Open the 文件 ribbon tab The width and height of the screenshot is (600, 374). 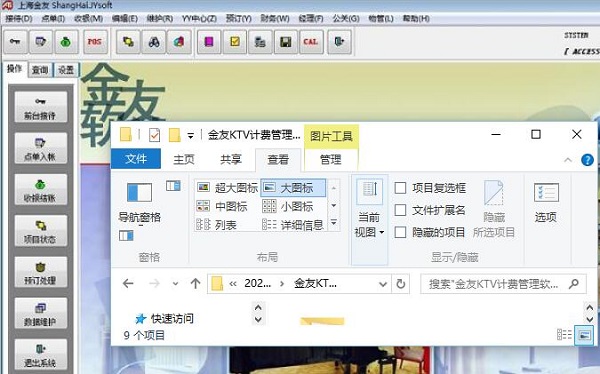tap(136, 159)
